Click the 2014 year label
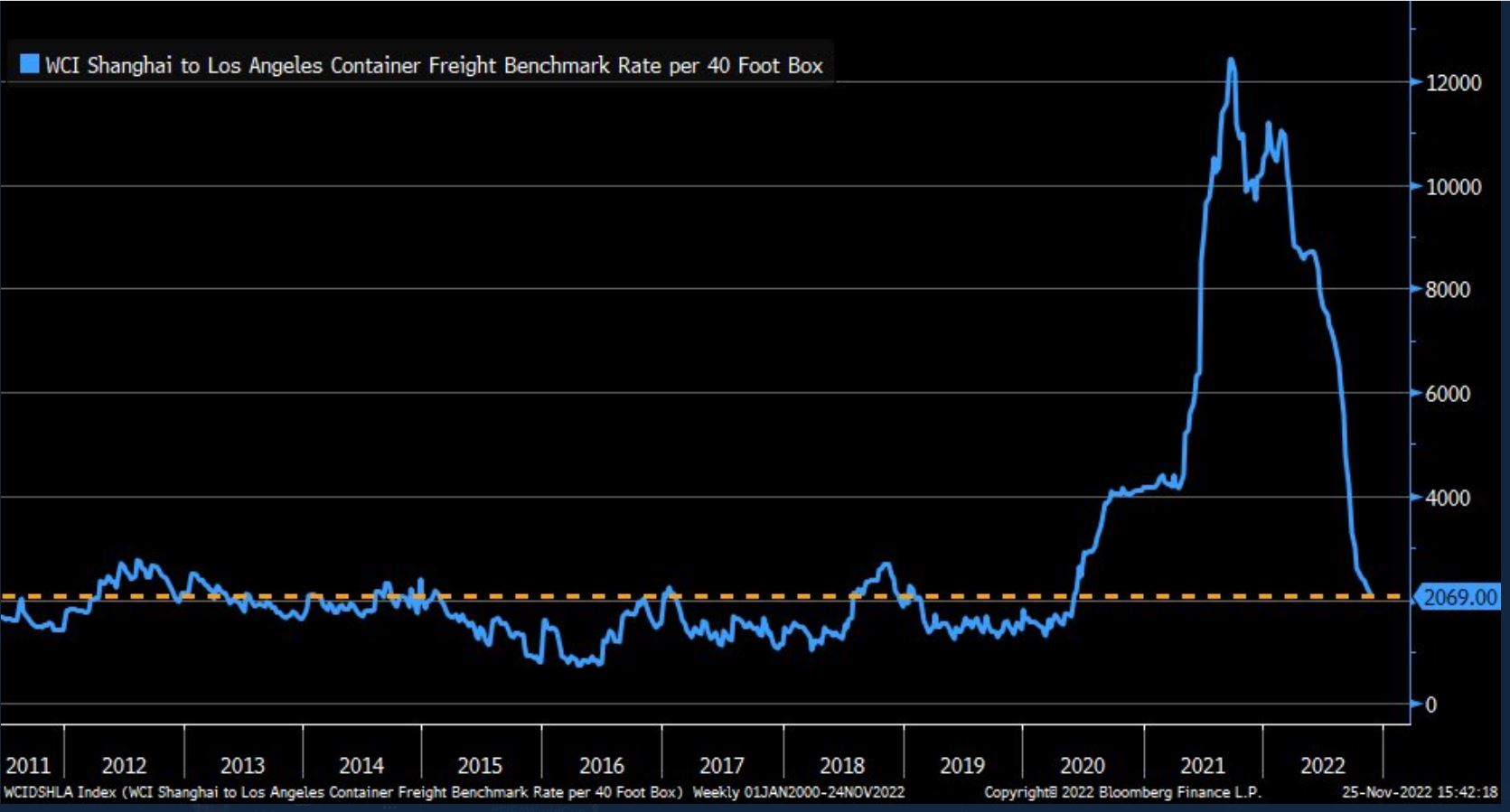Viewport: 1510px width, 812px height. pos(361,766)
